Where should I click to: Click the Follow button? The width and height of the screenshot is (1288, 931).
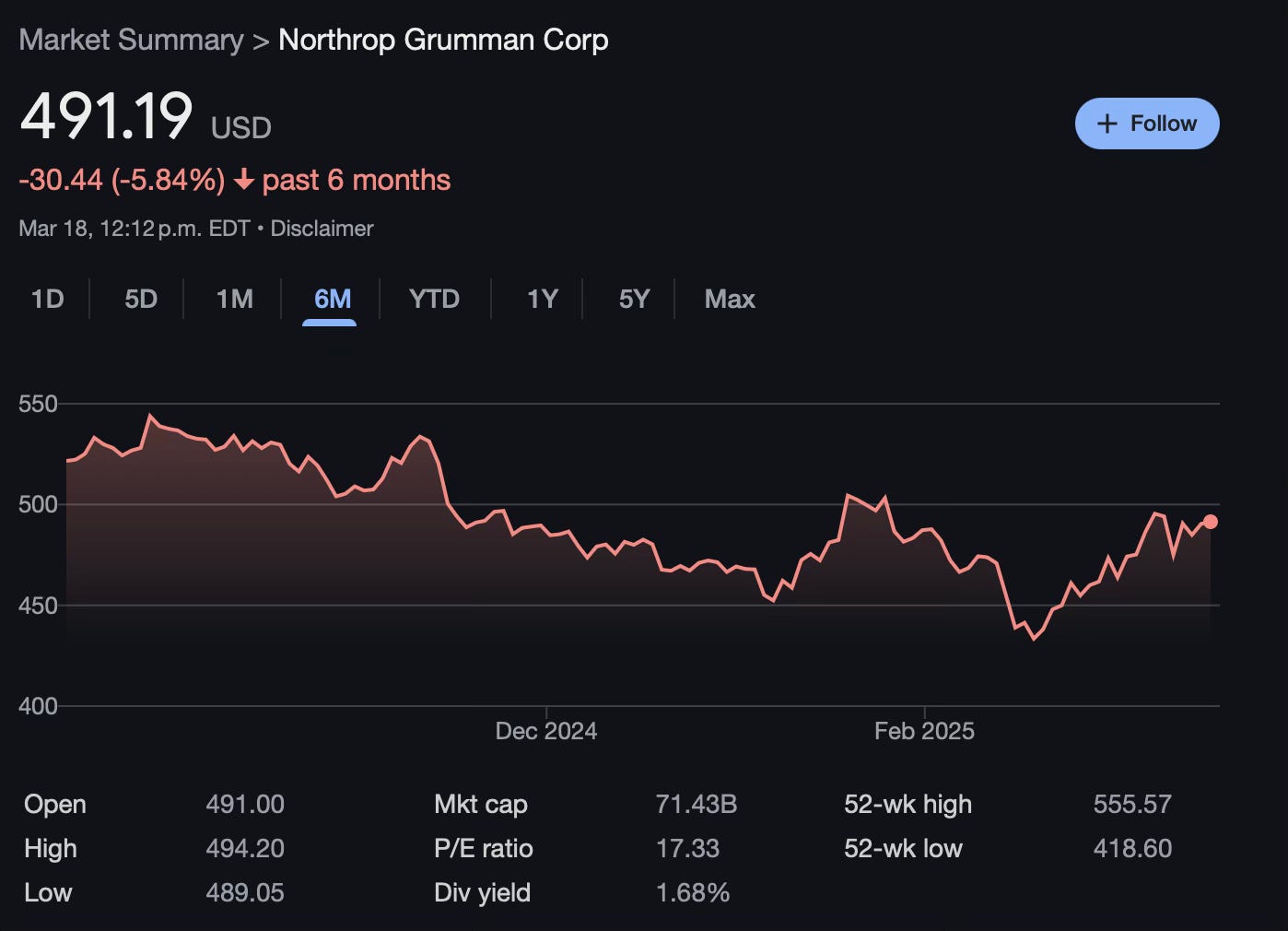point(1147,124)
